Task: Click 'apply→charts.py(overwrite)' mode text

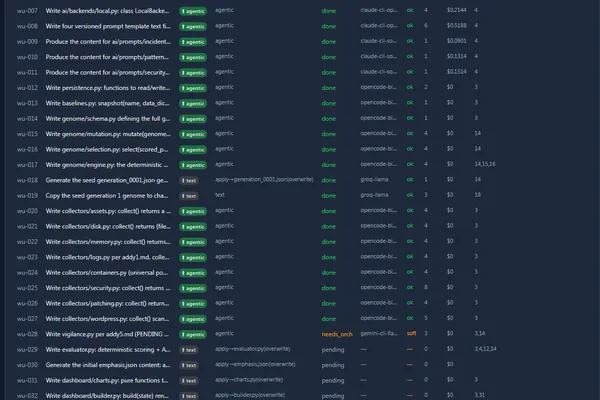Action: tap(249, 379)
